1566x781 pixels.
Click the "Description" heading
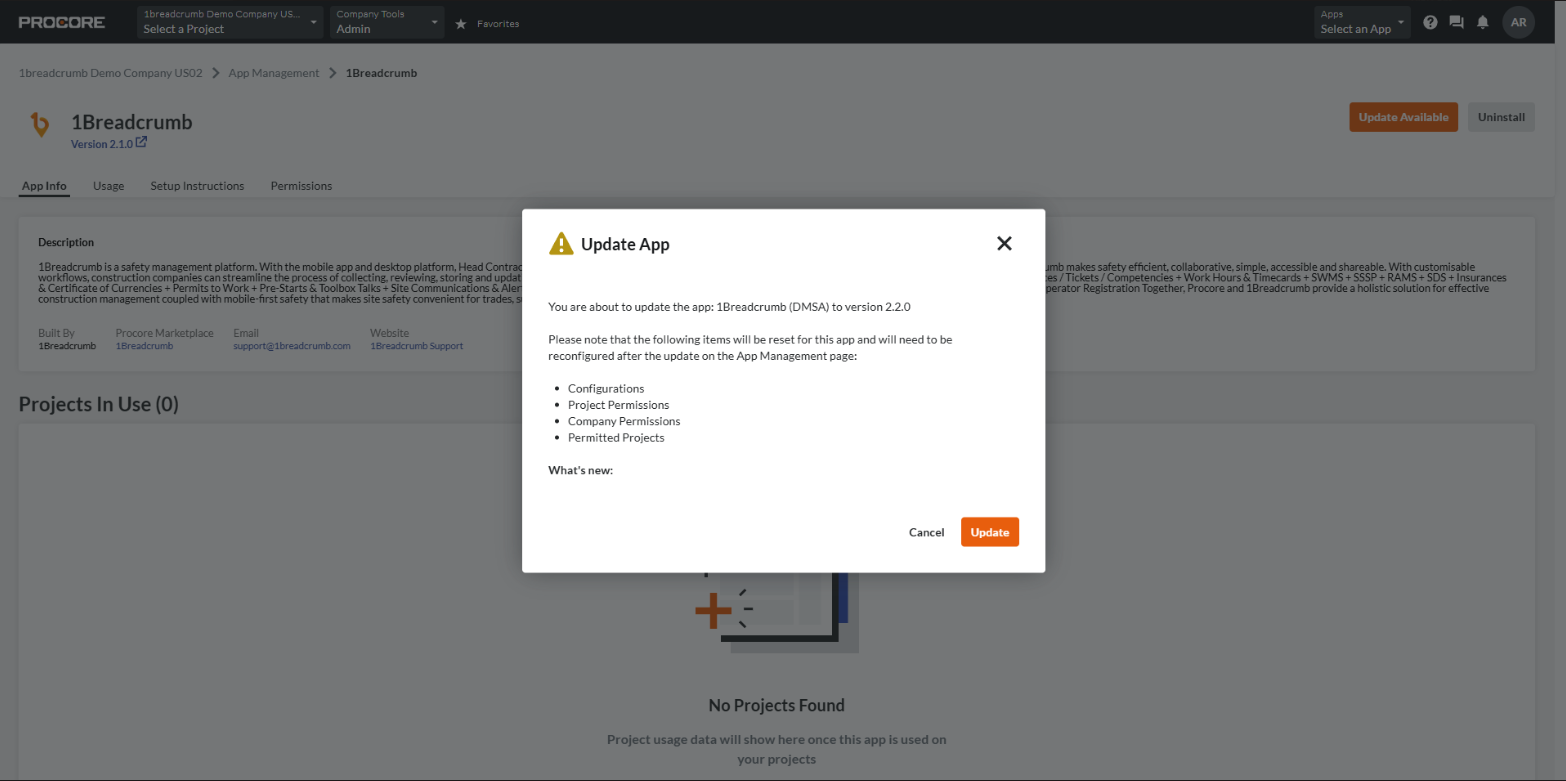pos(66,242)
